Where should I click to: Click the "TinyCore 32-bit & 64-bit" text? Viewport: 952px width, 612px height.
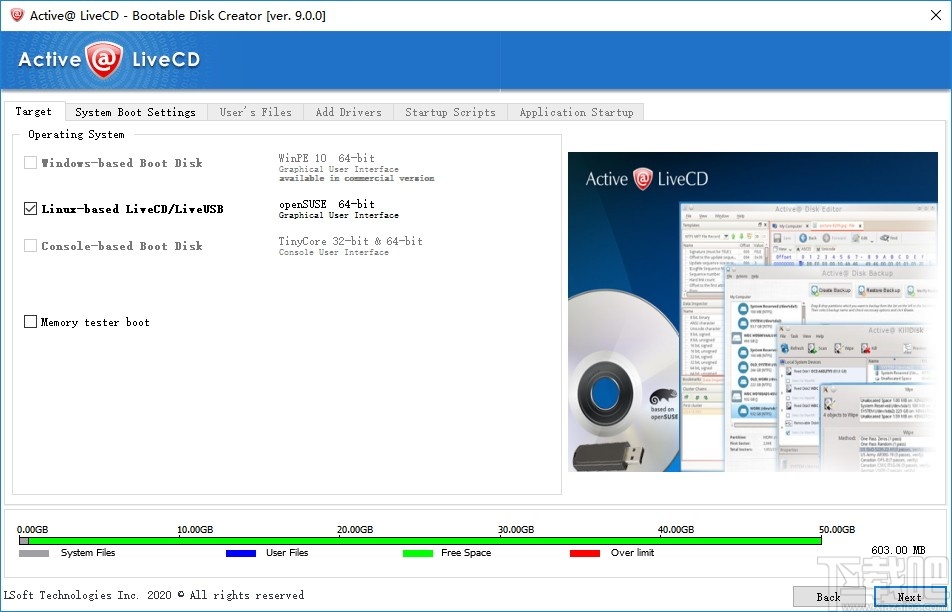[350, 241]
